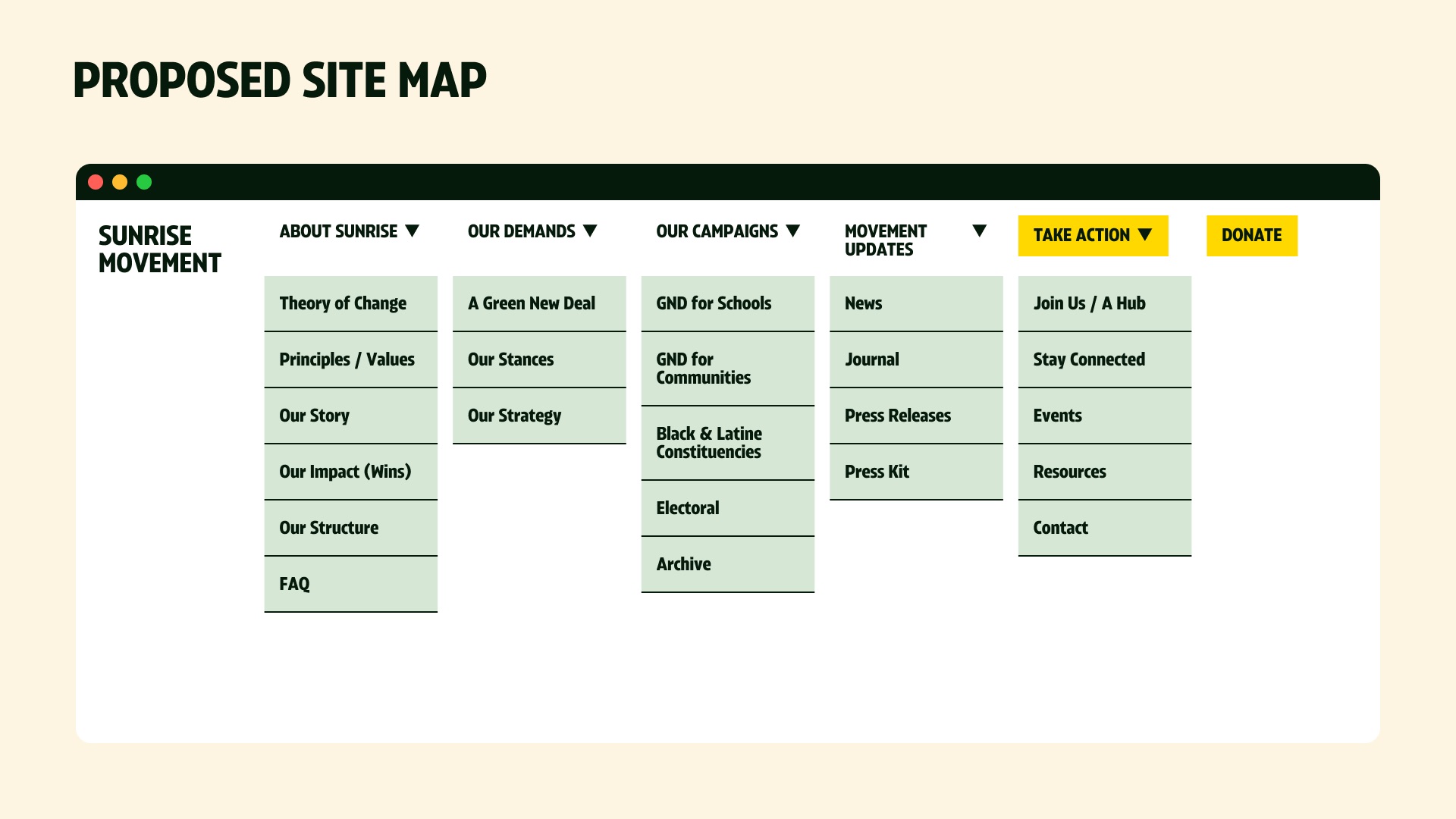Select the Resources menu item
This screenshot has width=1456, height=819.
[1105, 472]
